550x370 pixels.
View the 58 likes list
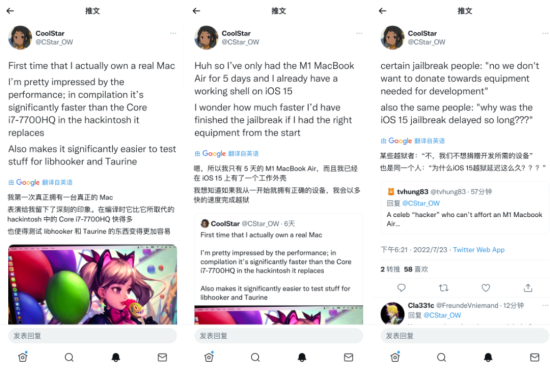pyautogui.click(x=416, y=269)
